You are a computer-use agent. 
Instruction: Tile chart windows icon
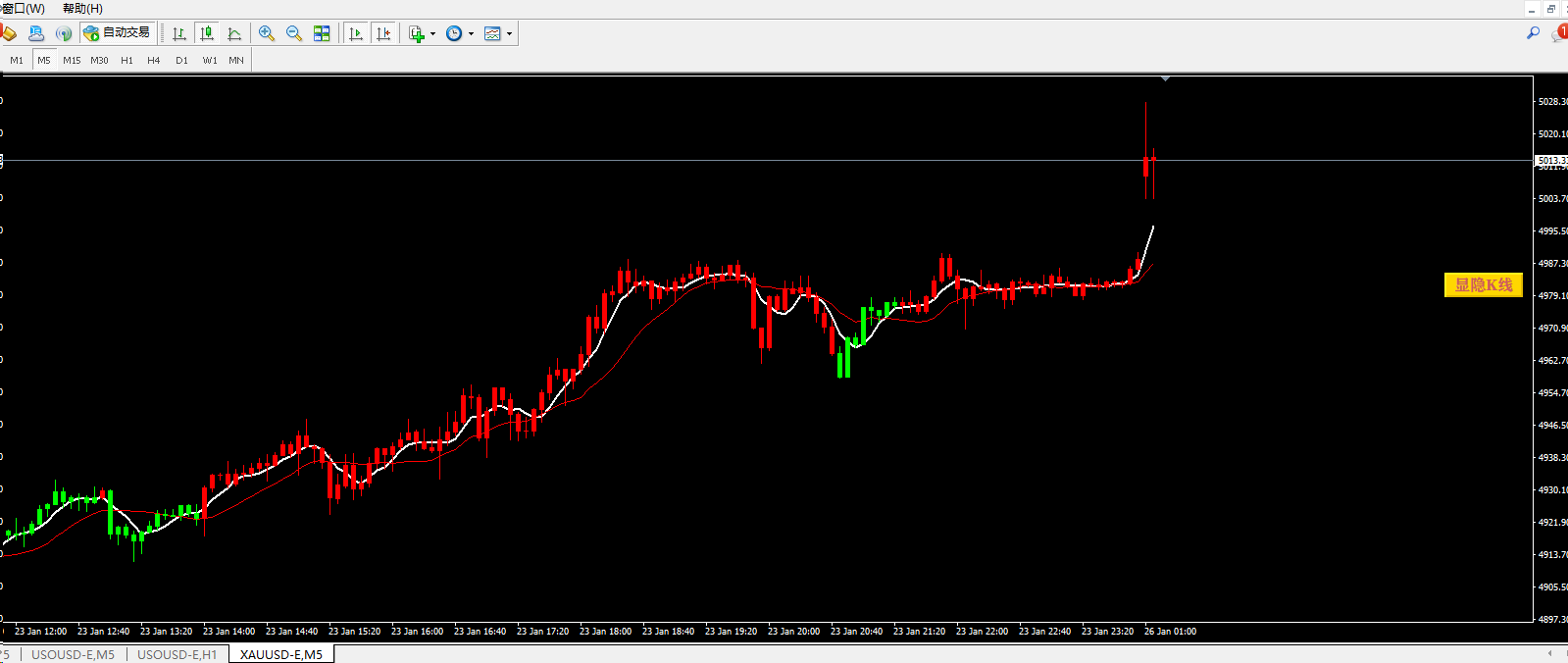tap(322, 33)
